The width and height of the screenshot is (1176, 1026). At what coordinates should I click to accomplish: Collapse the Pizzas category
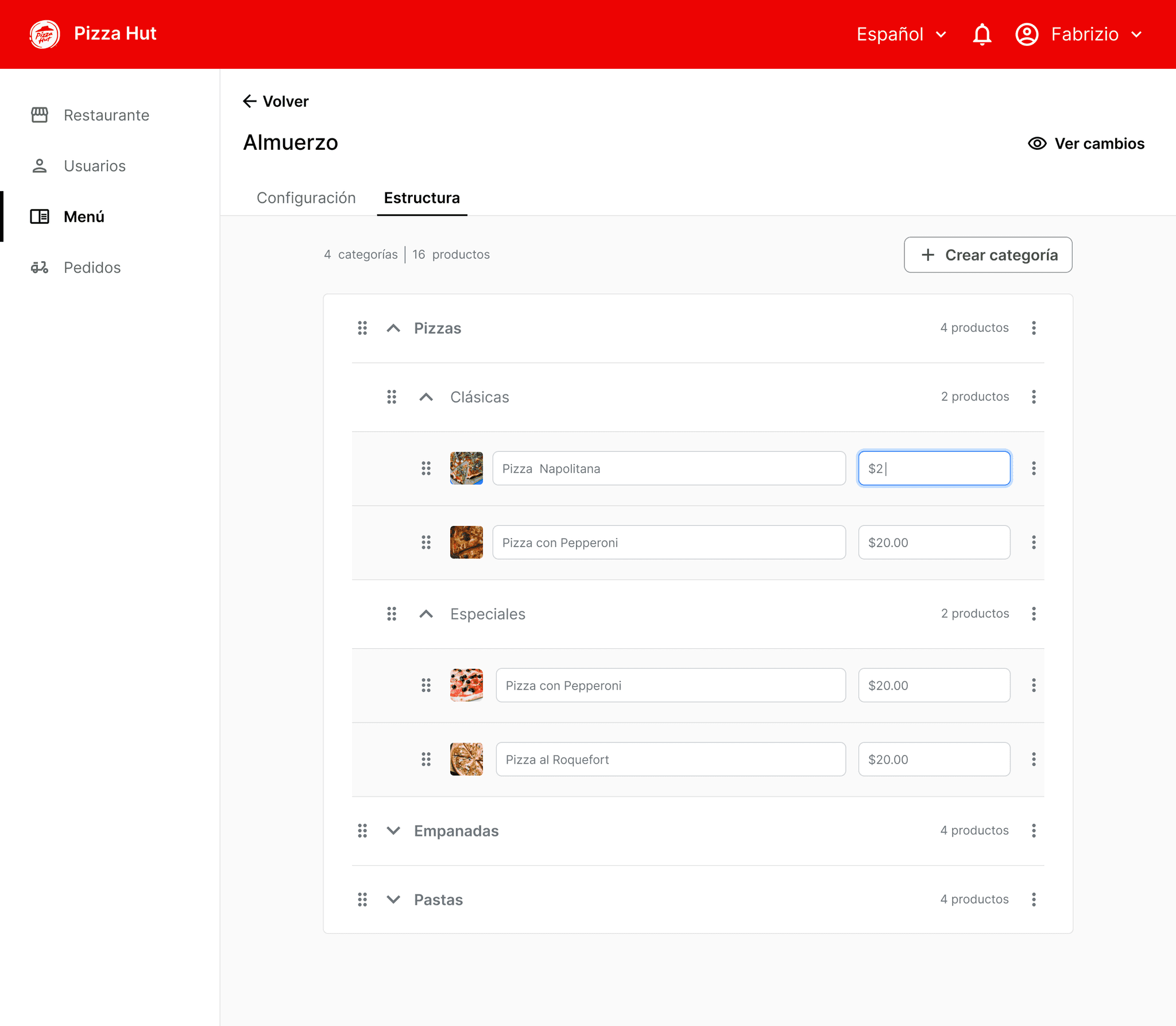coord(393,328)
